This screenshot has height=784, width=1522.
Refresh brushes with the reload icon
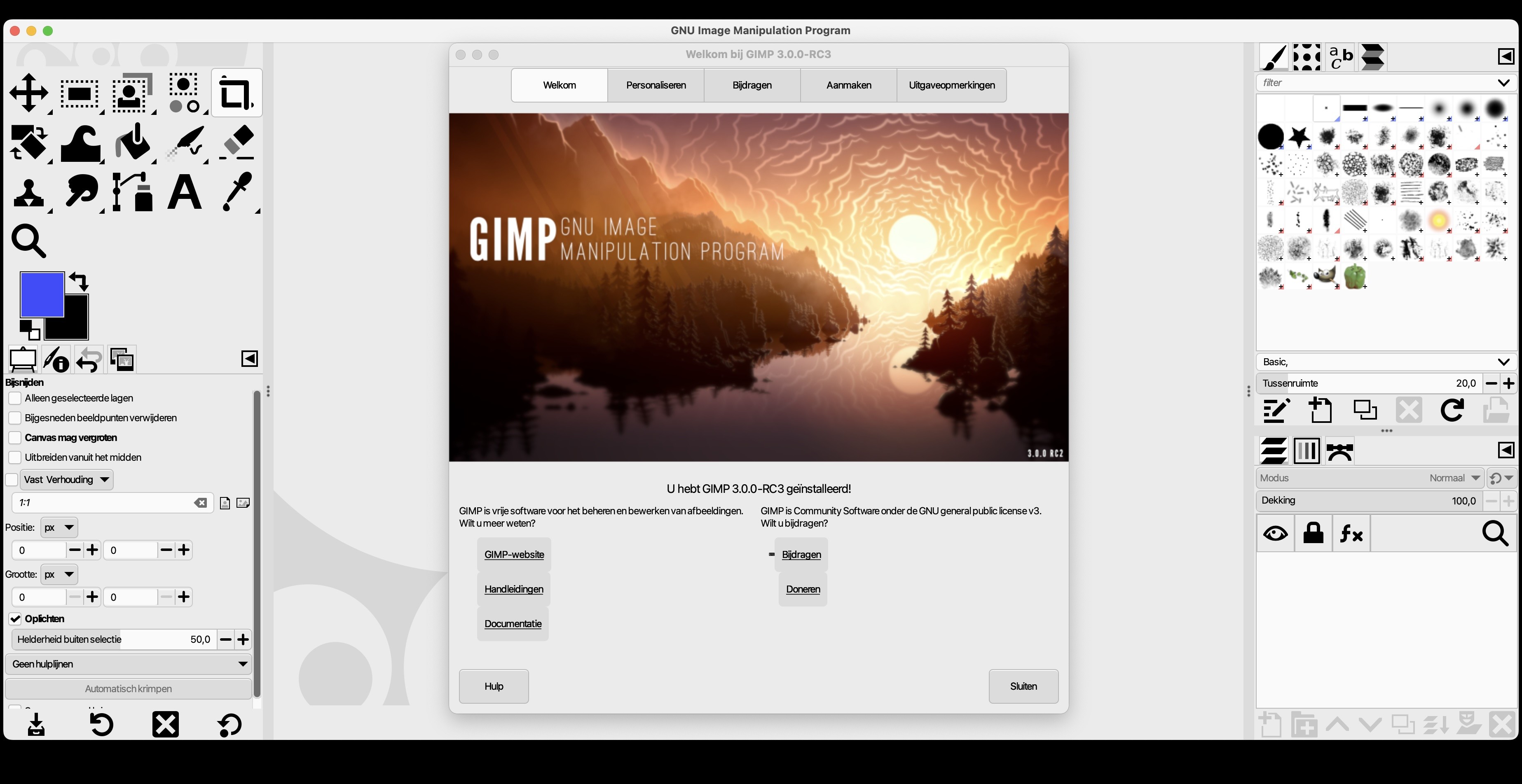click(1452, 410)
